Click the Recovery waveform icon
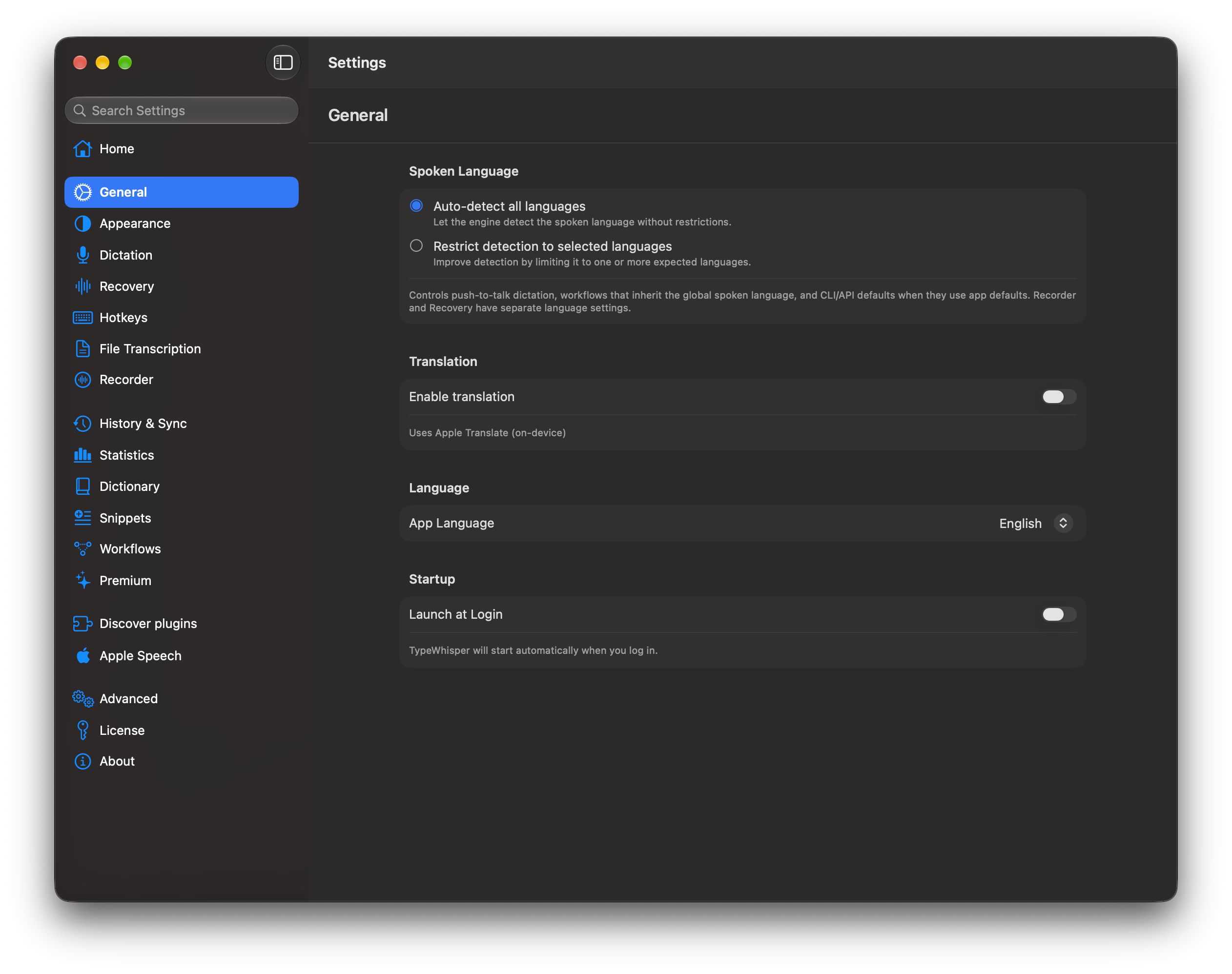The image size is (1232, 974). (x=82, y=286)
